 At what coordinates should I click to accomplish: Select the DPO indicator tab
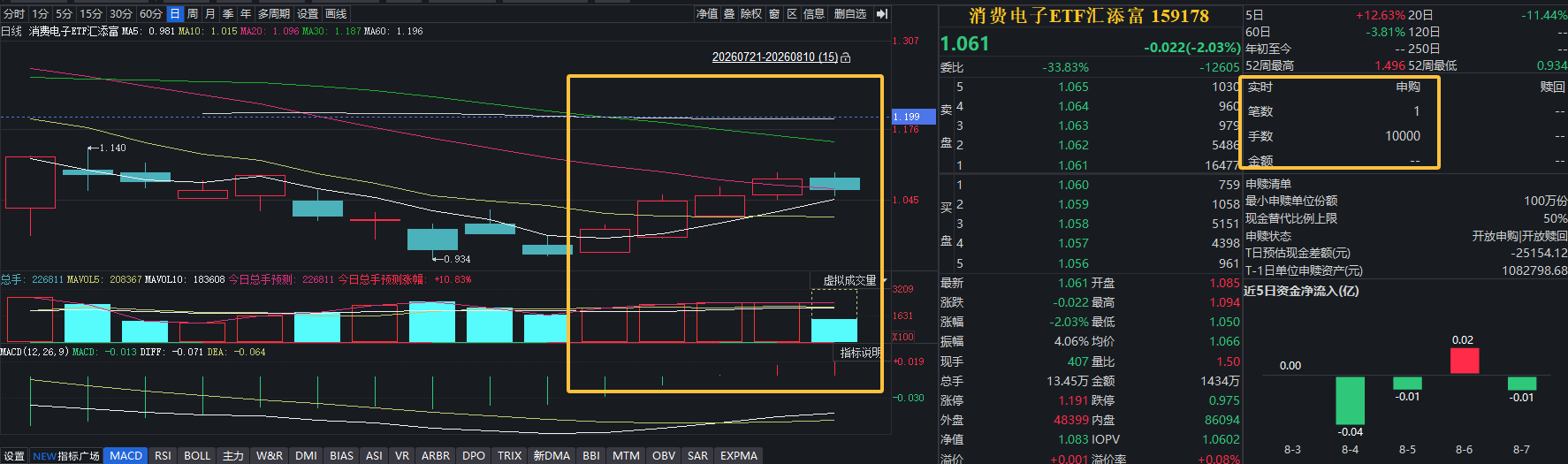pos(474,456)
